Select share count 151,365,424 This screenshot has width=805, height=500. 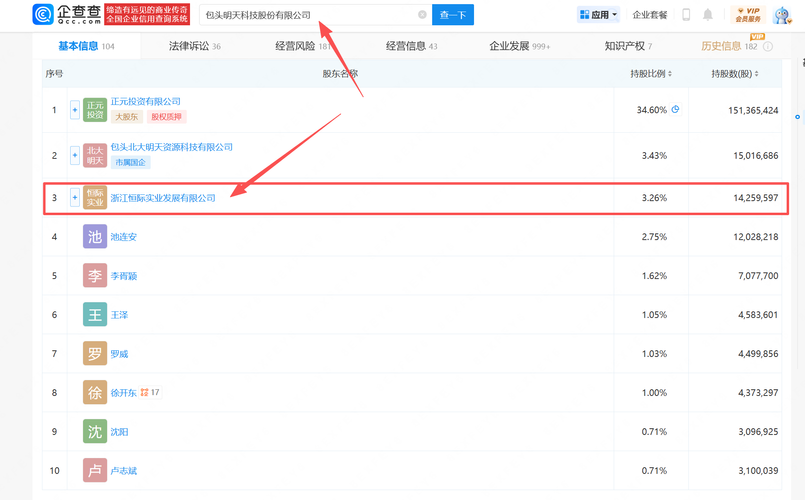(753, 110)
